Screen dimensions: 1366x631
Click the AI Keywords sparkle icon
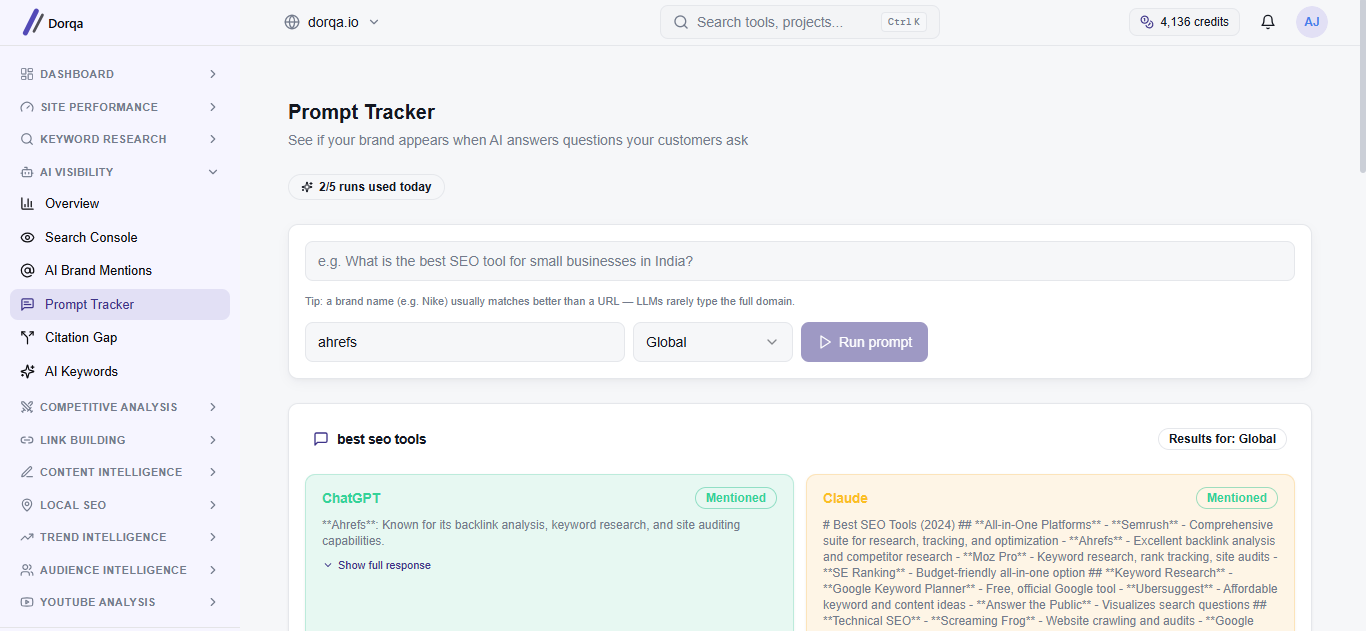point(27,371)
